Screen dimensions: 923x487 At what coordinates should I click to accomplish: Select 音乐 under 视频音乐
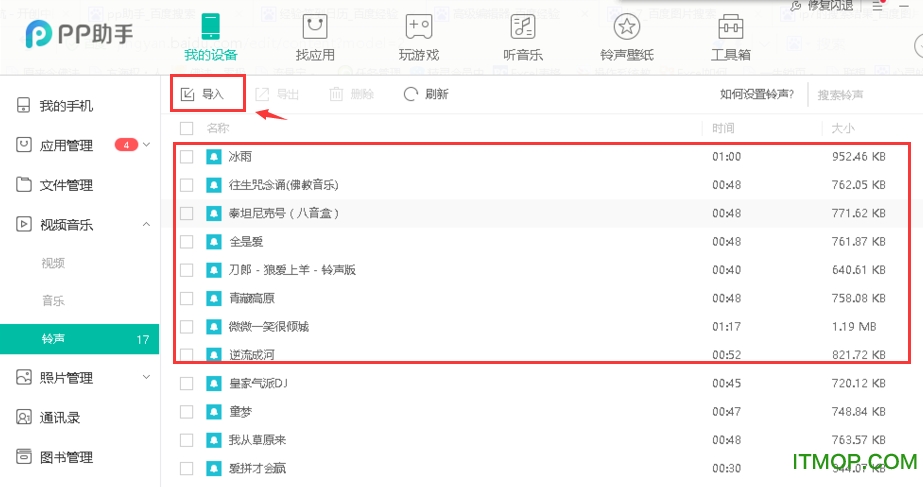click(x=53, y=300)
